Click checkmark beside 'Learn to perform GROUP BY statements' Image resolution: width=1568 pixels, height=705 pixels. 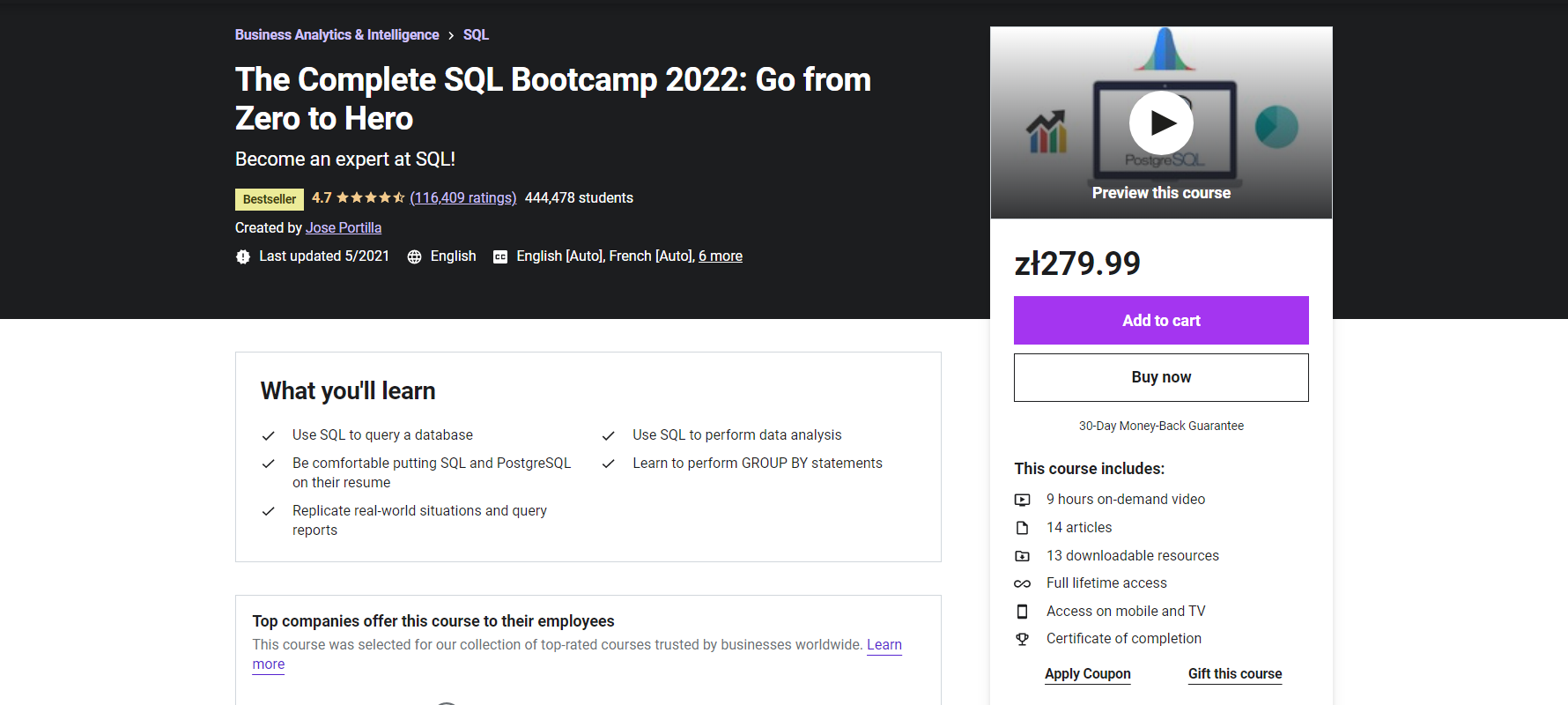608,464
